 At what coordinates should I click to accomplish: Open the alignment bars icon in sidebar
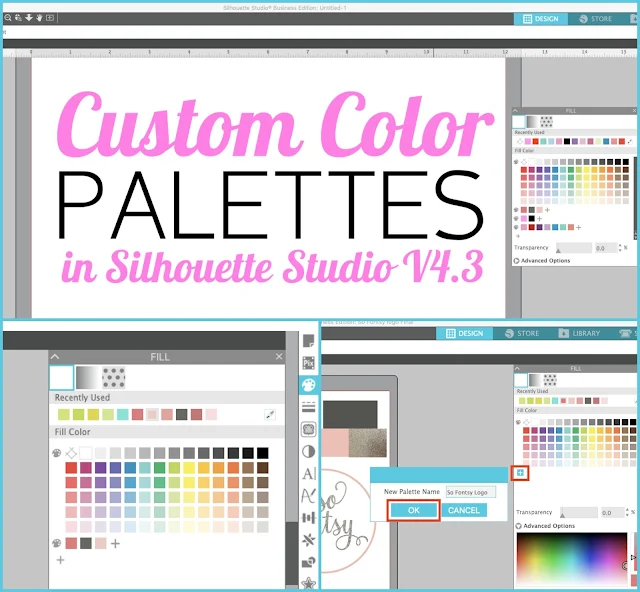[309, 518]
